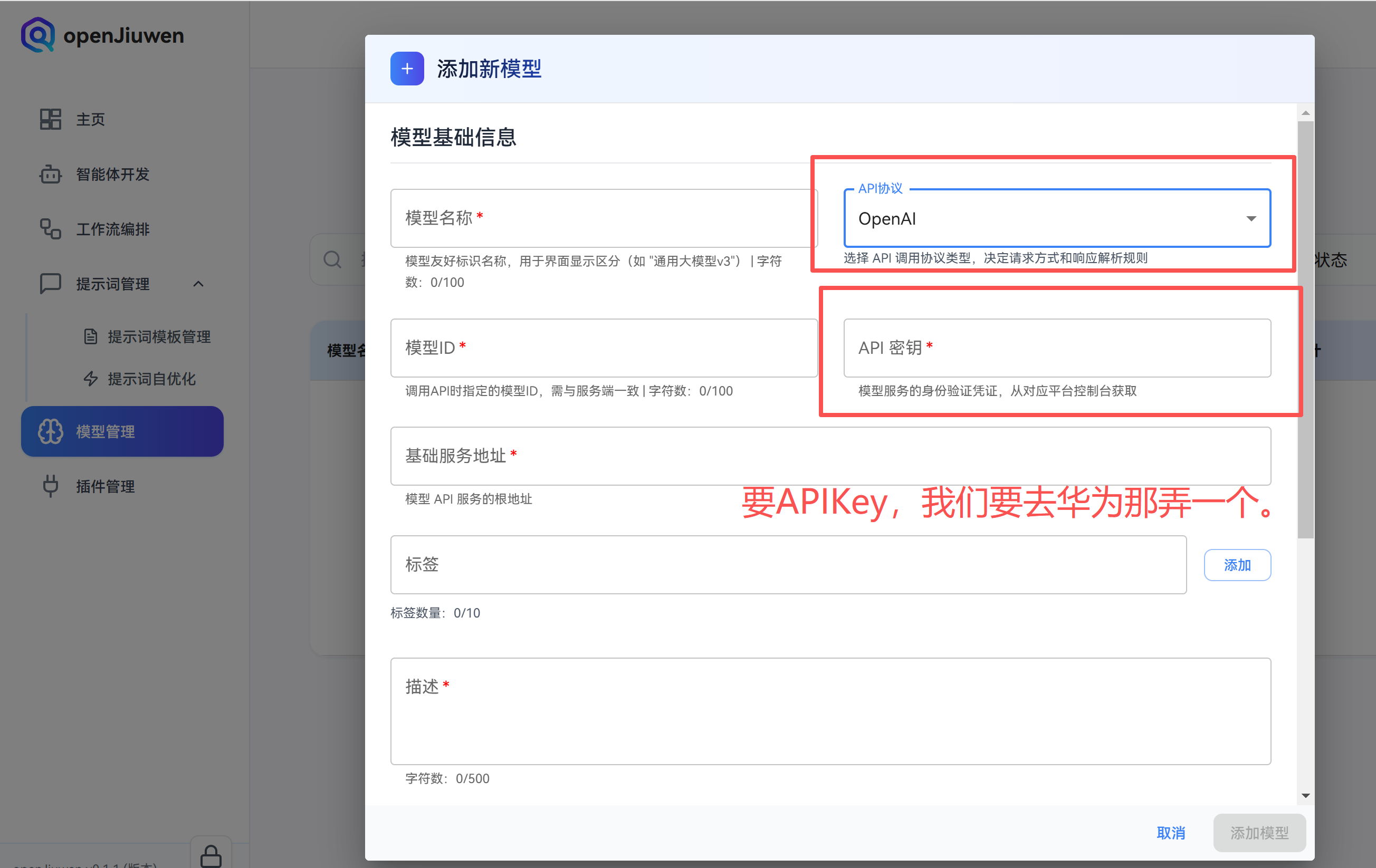Image resolution: width=1376 pixels, height=868 pixels.
Task: Click the 添加 tag button
Action: pyautogui.click(x=1237, y=565)
